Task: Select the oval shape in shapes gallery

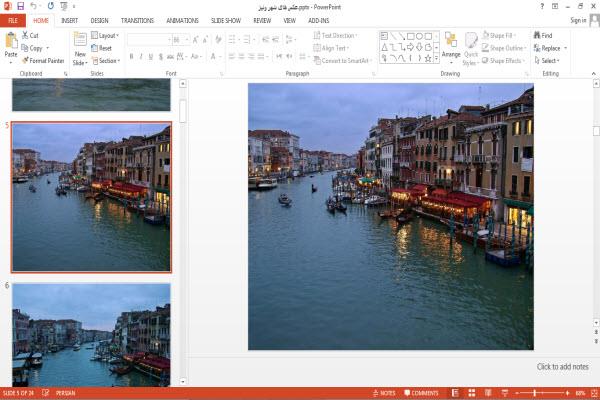Action: click(x=419, y=36)
